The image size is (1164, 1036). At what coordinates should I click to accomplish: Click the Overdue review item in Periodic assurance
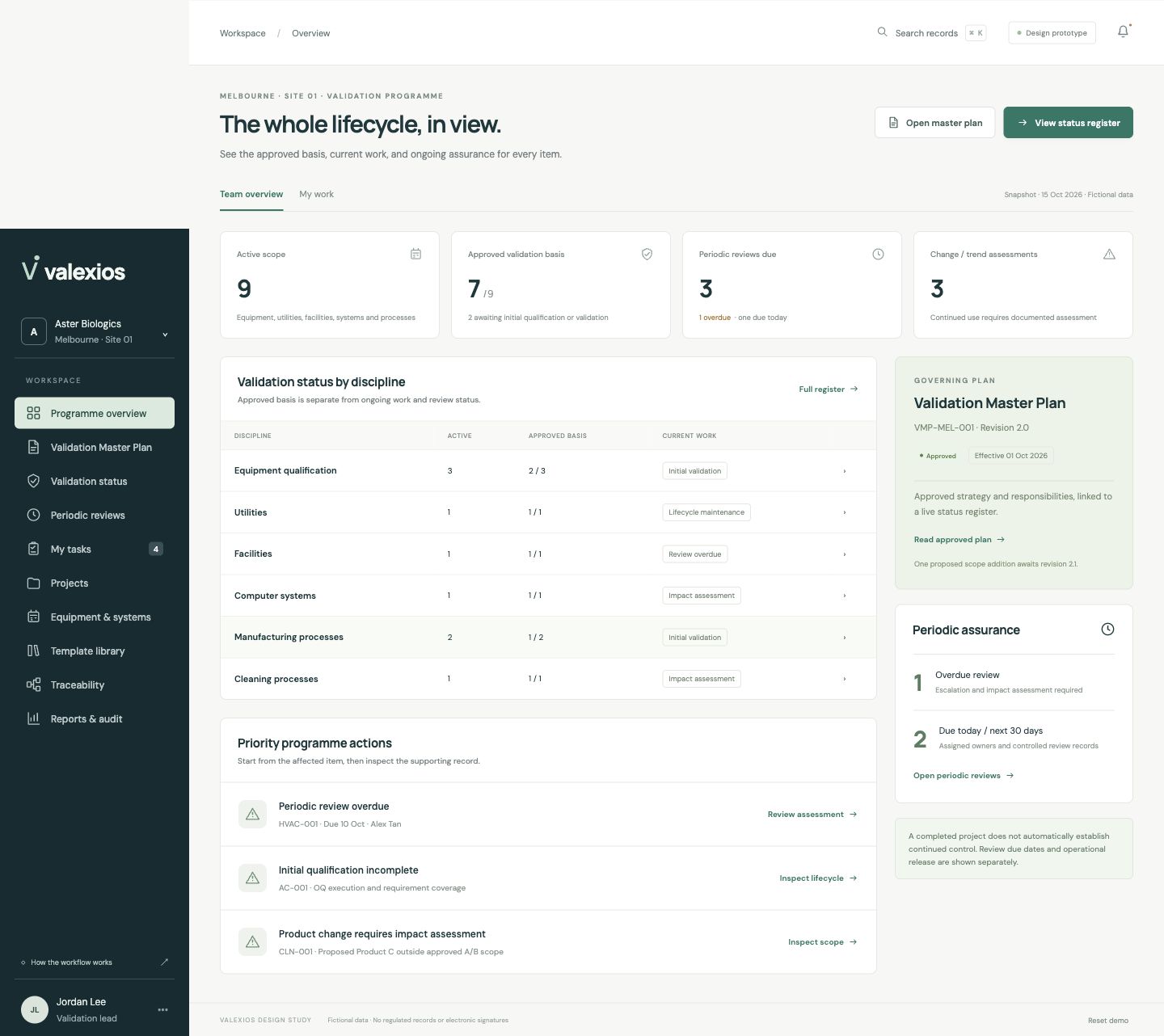1014,682
